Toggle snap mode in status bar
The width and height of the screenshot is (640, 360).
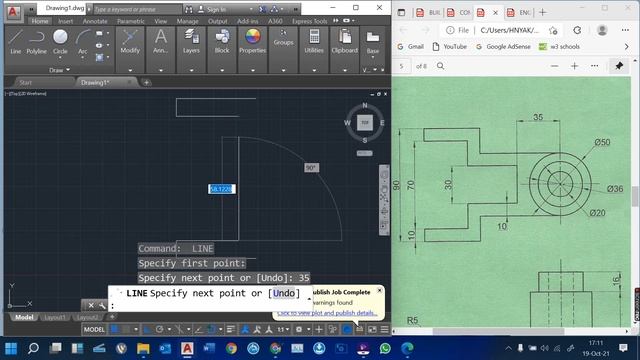(127, 329)
